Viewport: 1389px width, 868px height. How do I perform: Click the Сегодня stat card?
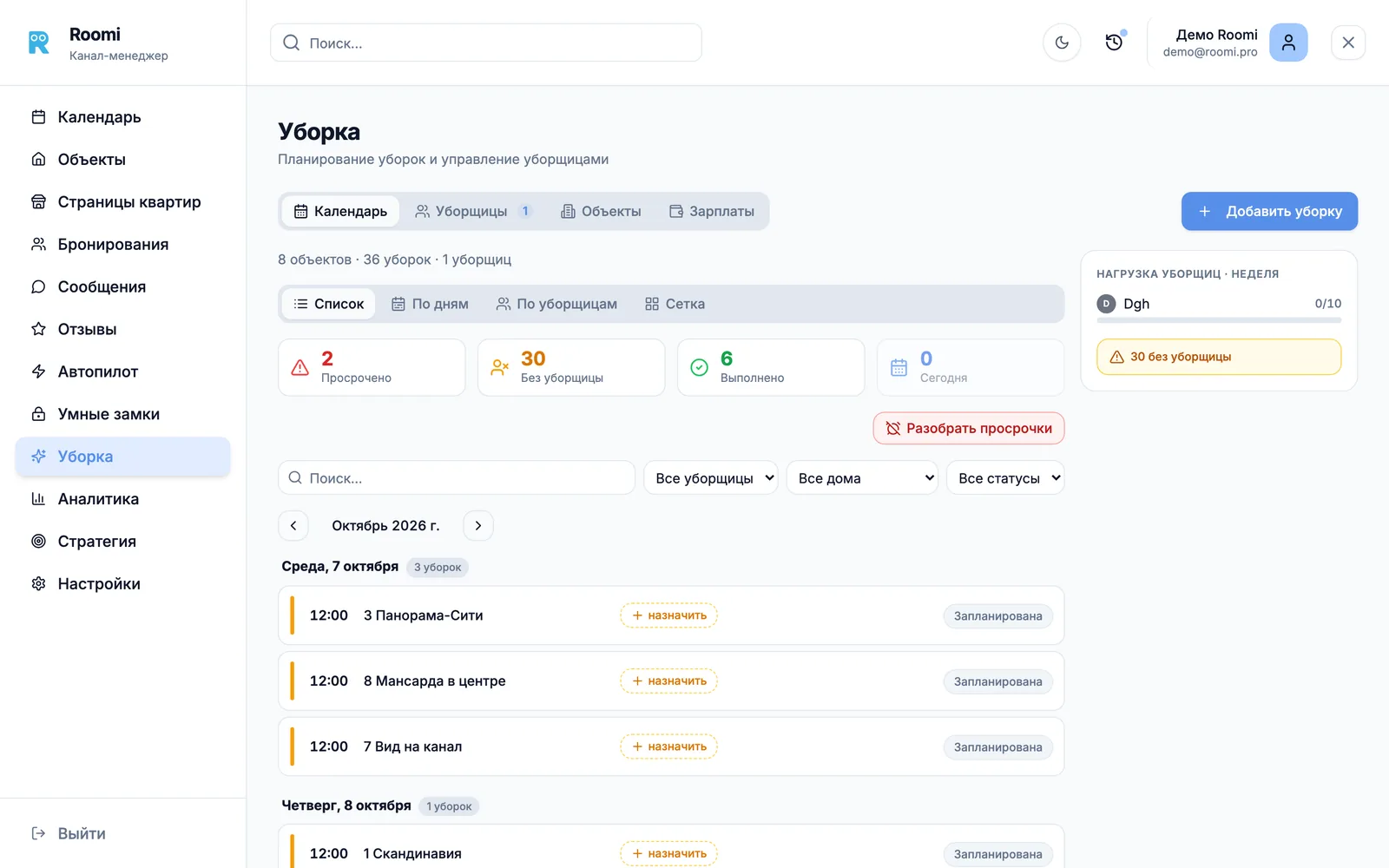point(971,367)
